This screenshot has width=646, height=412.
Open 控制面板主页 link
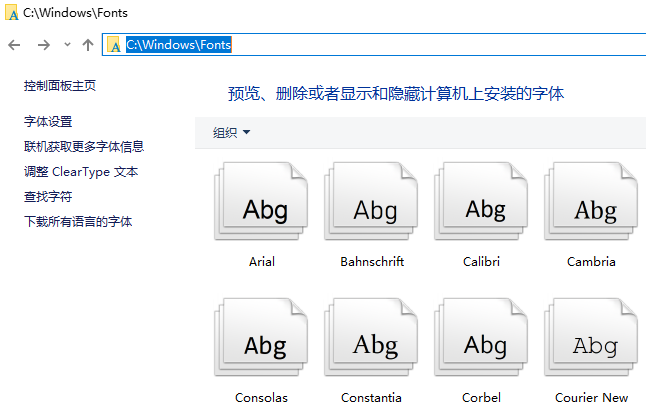(60, 87)
